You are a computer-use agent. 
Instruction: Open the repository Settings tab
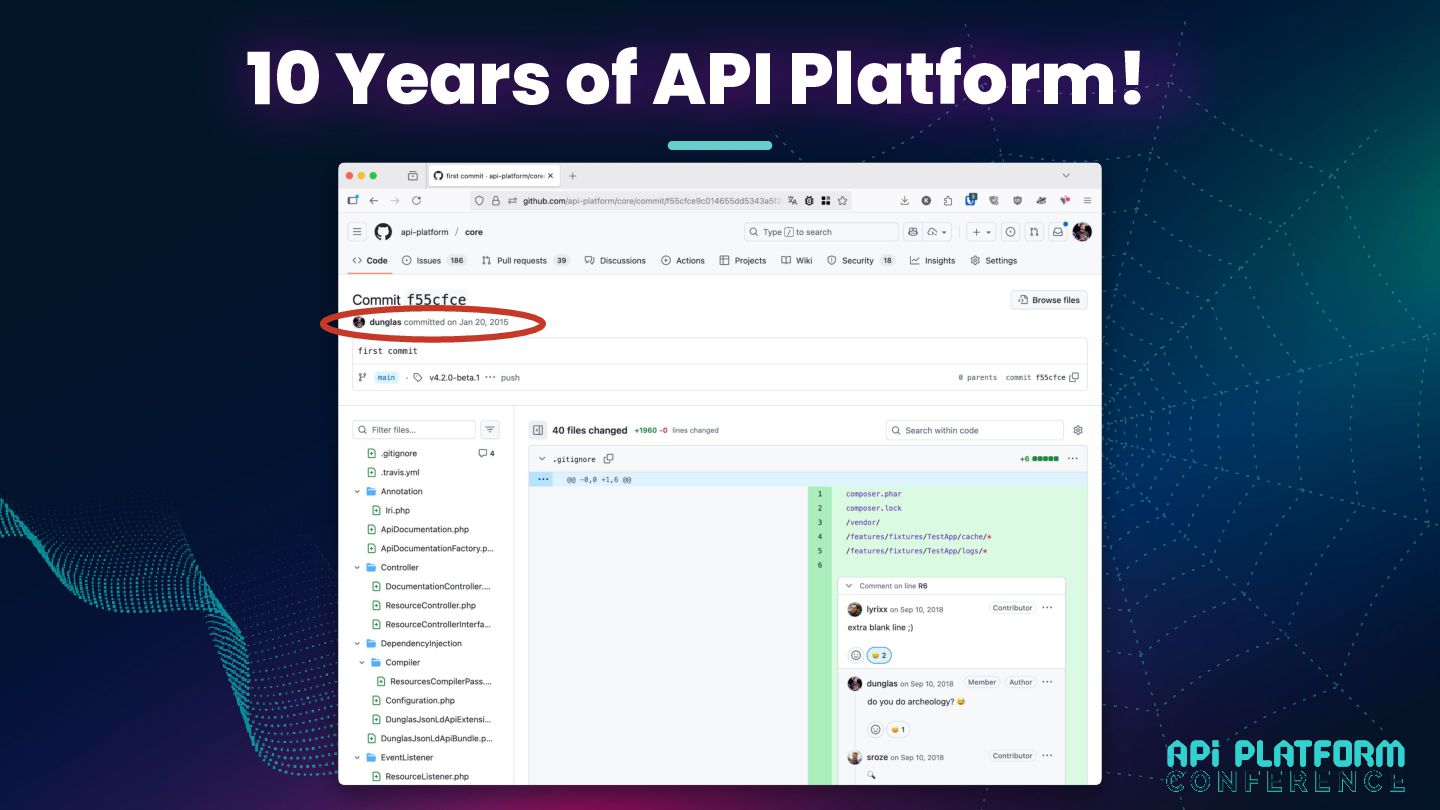click(994, 261)
